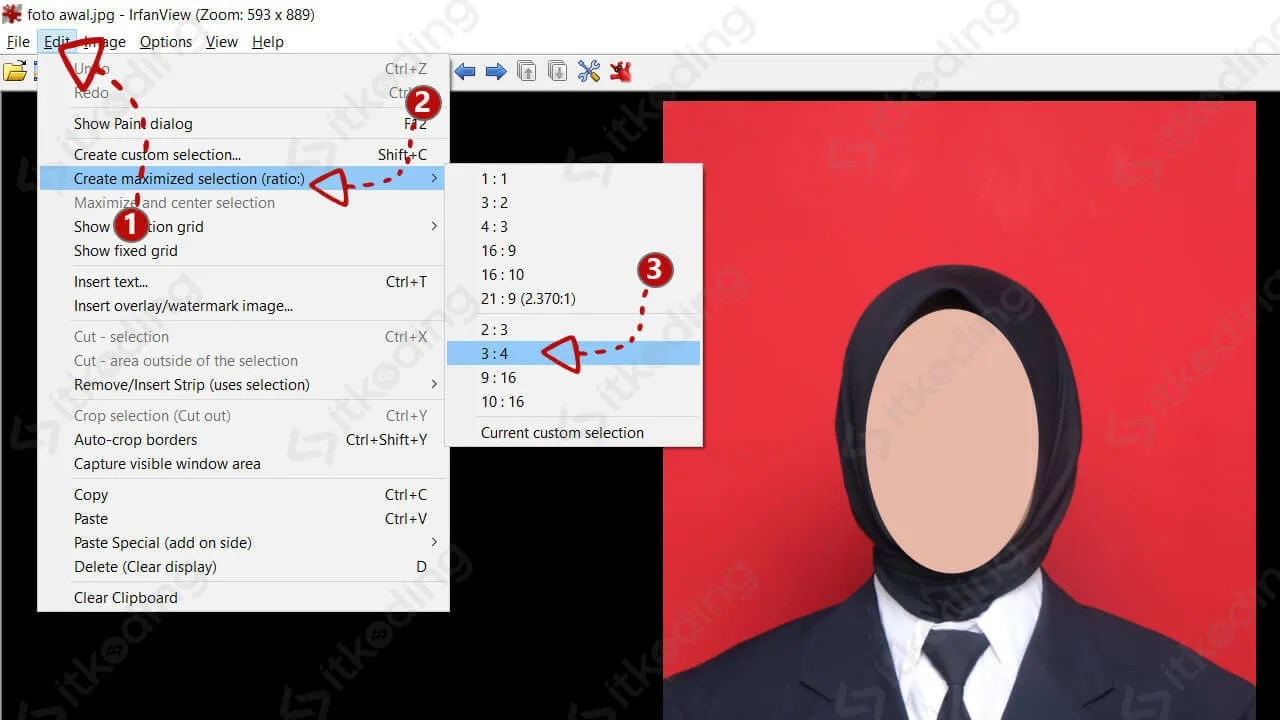The width and height of the screenshot is (1280, 720).
Task: Click the IrfanView title bar app icon
Action: (x=12, y=14)
